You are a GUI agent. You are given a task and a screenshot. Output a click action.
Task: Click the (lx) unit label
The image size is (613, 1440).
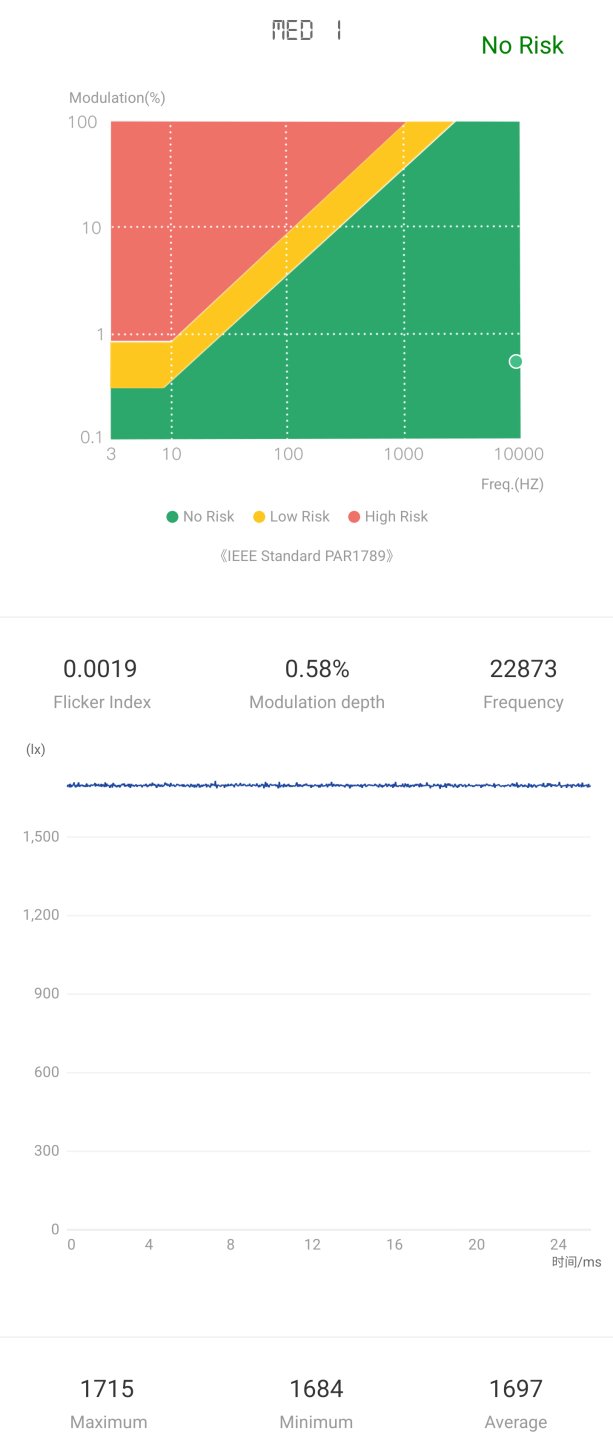(35, 749)
